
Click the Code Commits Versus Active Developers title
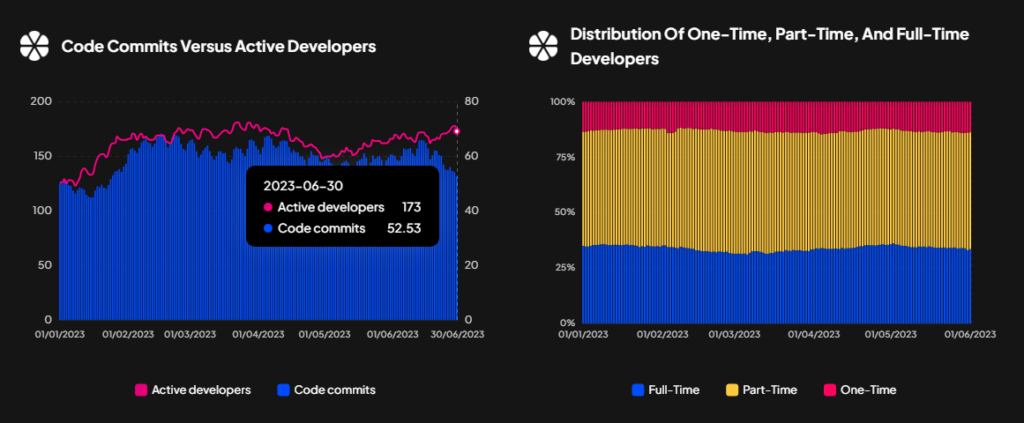click(x=219, y=47)
